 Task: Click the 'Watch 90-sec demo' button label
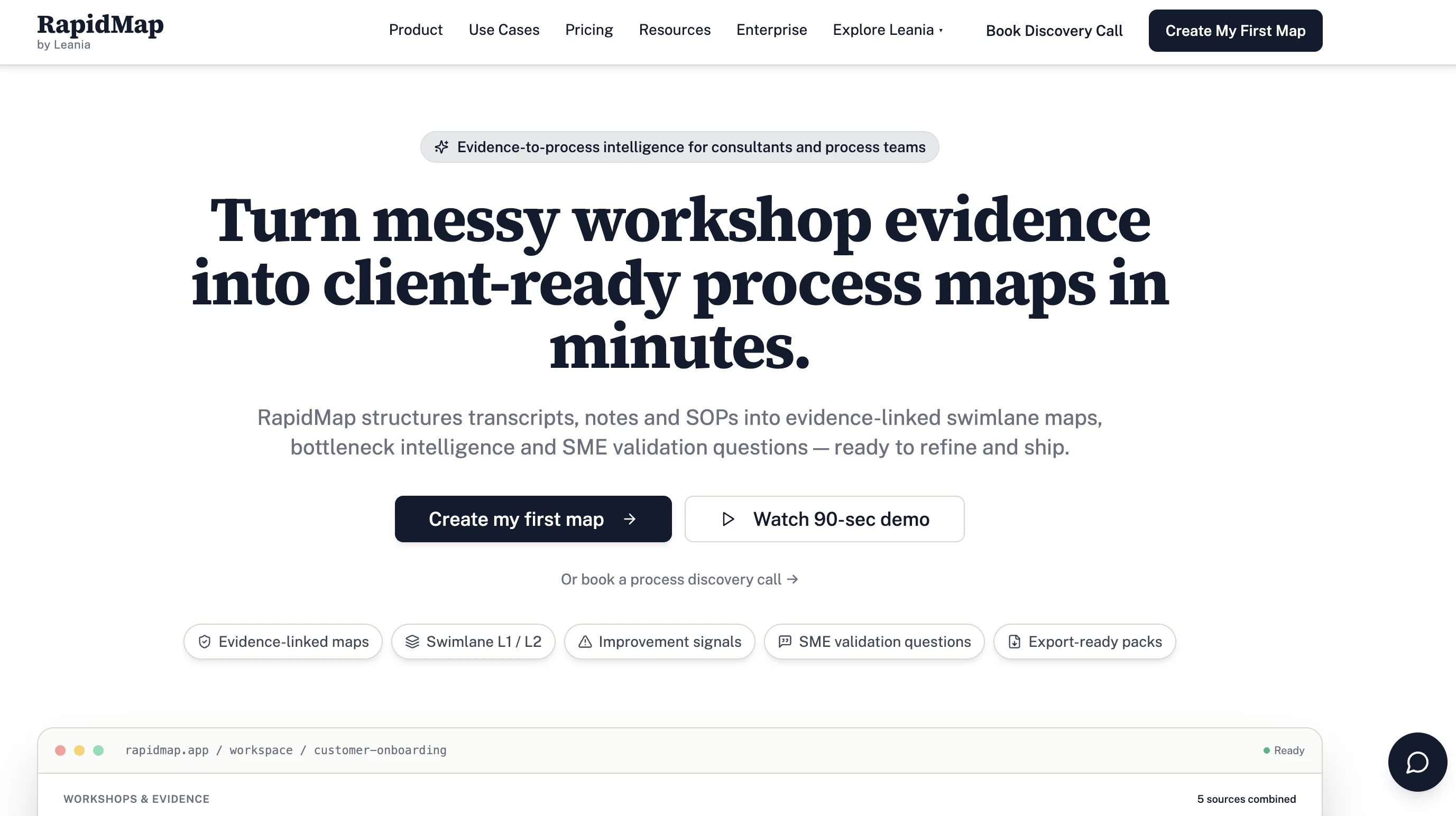coord(841,519)
